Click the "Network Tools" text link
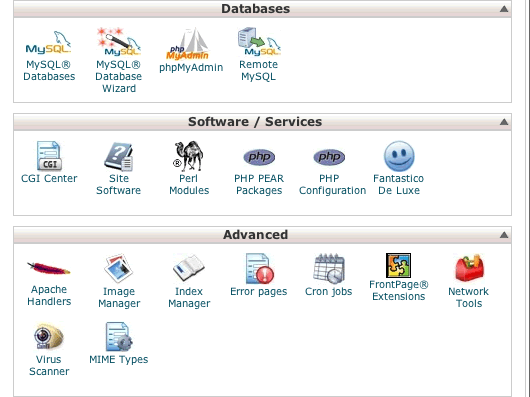 click(x=469, y=297)
